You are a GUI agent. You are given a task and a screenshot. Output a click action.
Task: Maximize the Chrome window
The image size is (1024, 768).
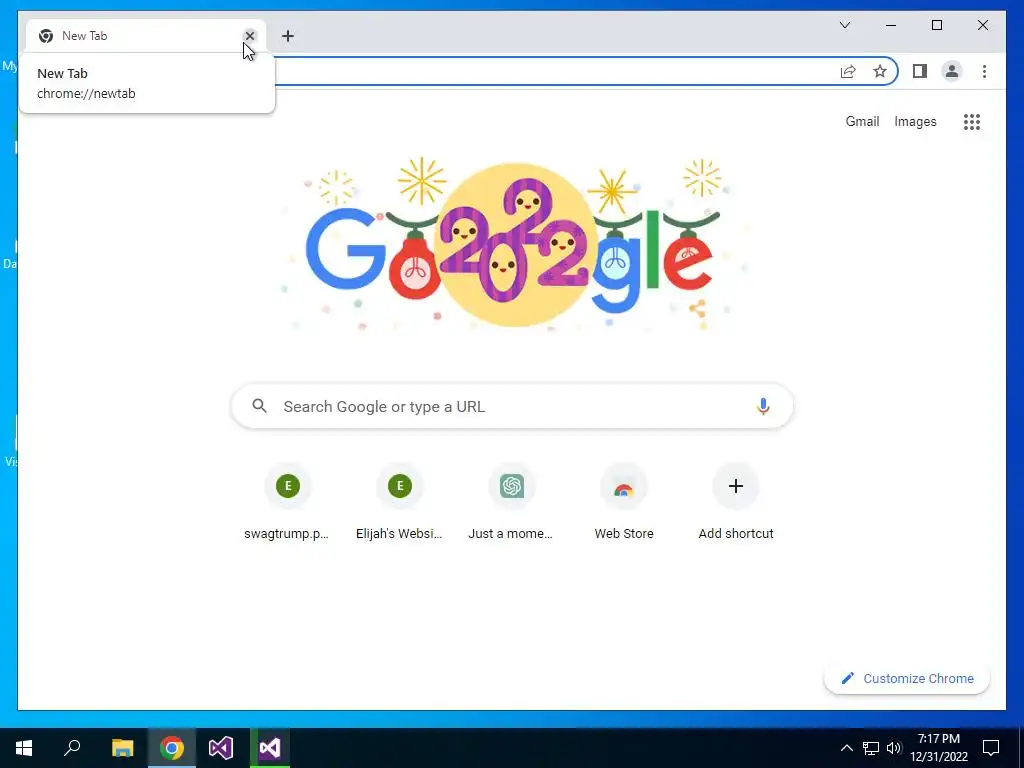coord(936,25)
